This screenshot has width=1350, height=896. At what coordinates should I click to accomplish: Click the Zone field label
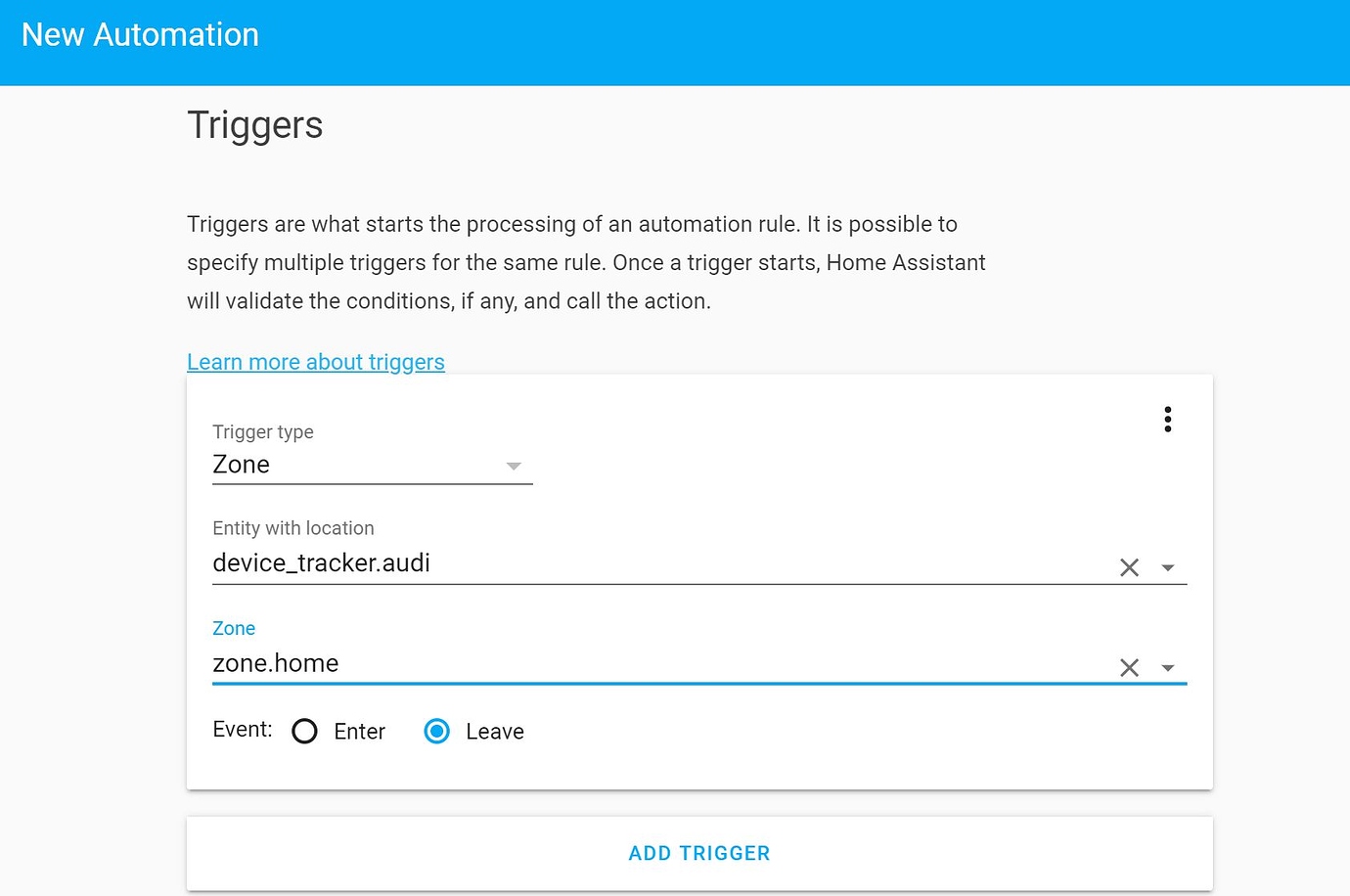click(234, 628)
